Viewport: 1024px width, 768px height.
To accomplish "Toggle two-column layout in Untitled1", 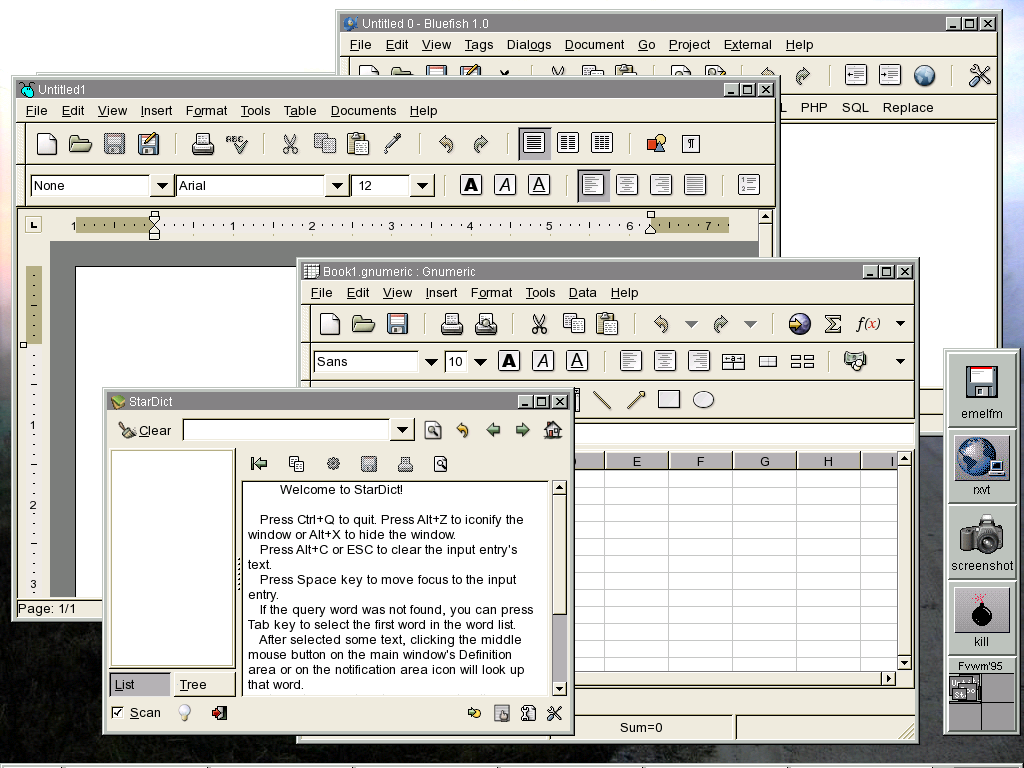I will (568, 143).
